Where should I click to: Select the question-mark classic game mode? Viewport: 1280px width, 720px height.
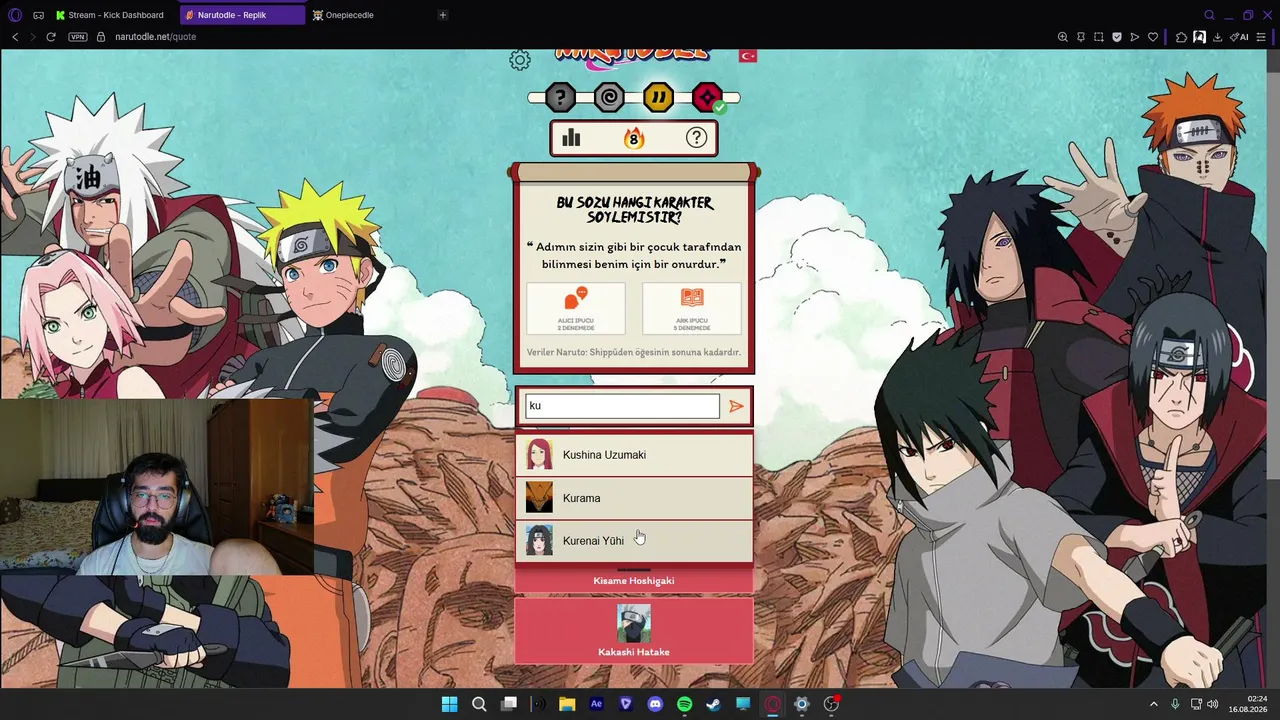(560, 98)
